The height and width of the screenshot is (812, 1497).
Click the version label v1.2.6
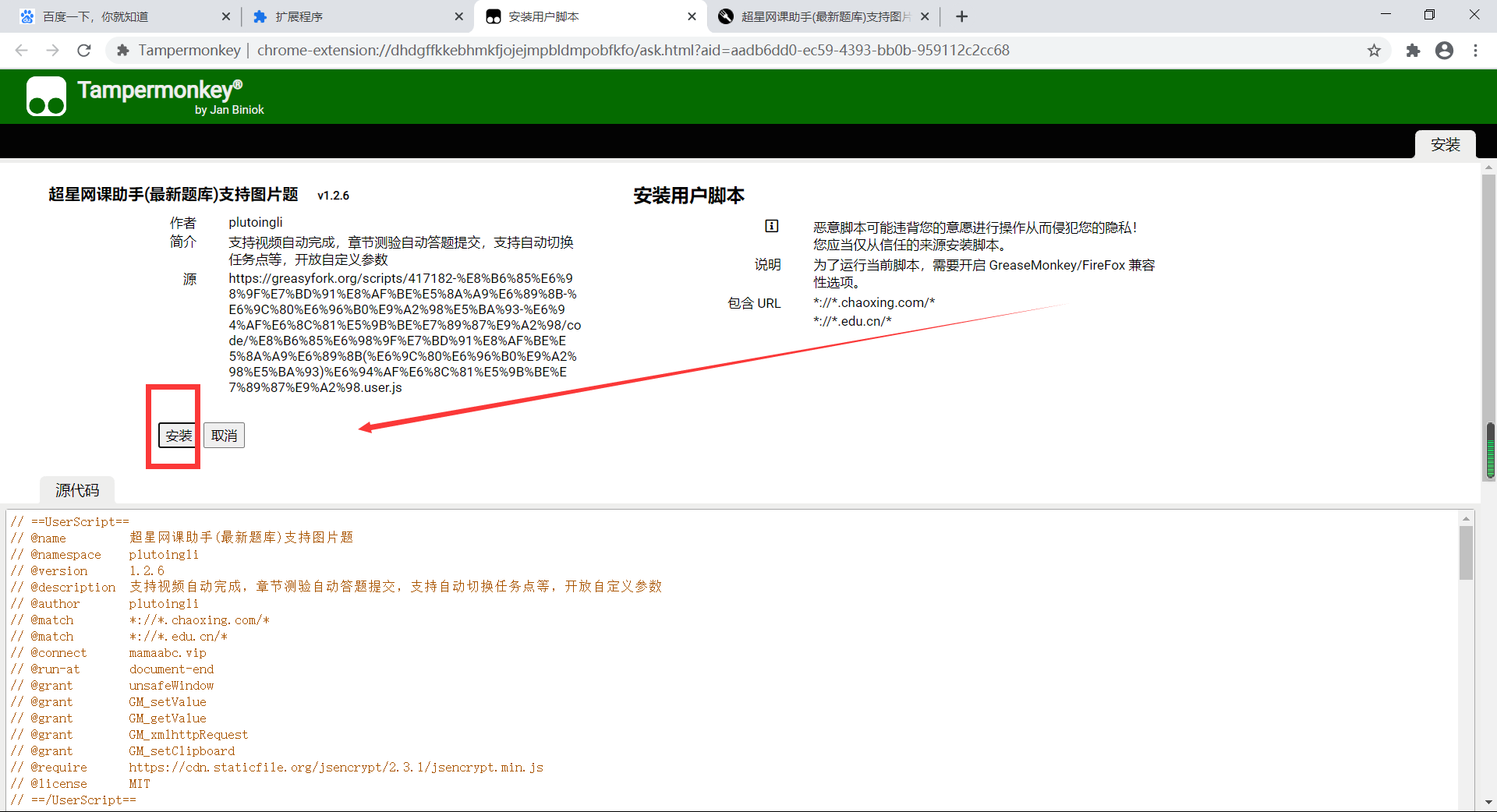click(x=333, y=196)
